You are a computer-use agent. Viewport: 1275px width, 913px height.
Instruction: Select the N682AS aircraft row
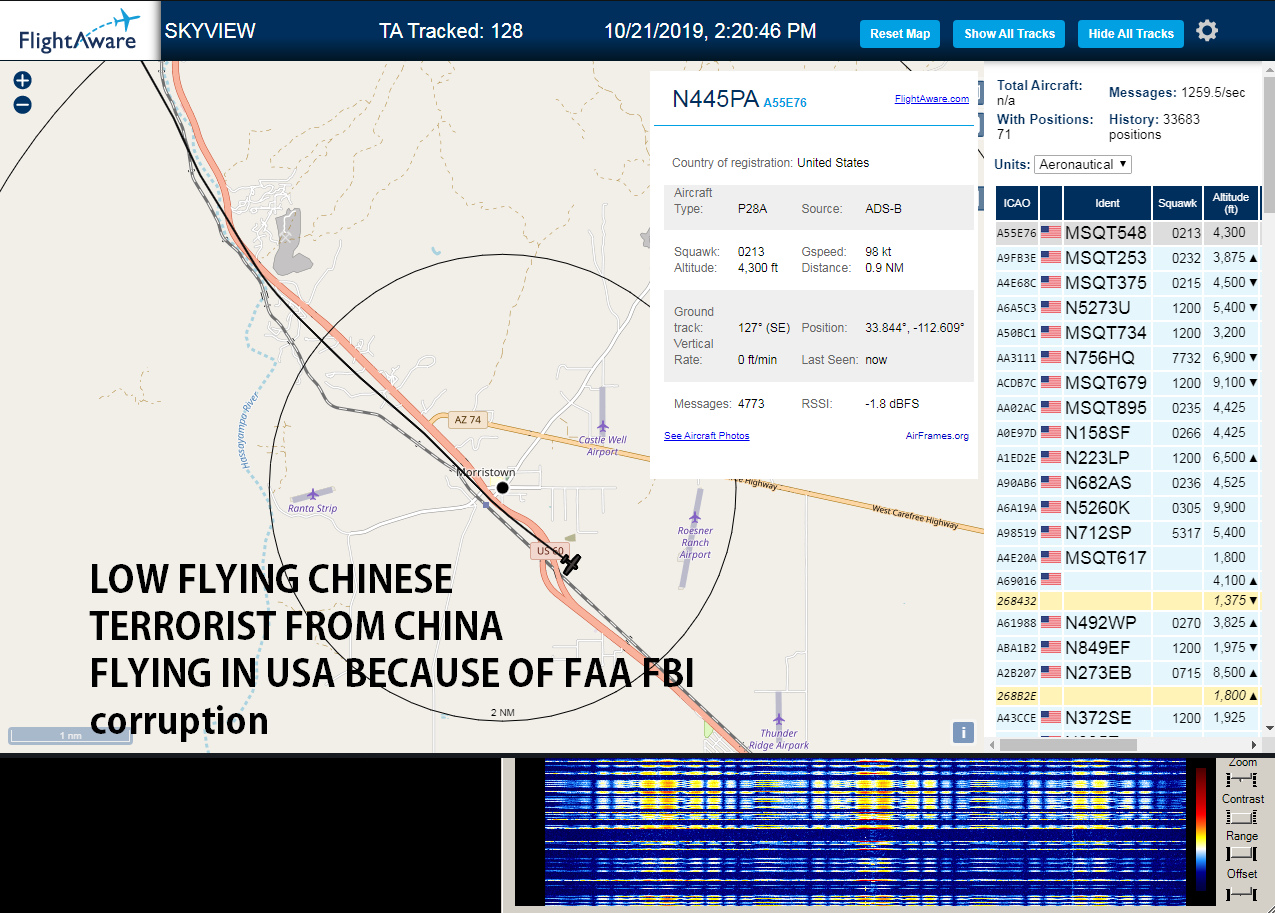point(1128,483)
